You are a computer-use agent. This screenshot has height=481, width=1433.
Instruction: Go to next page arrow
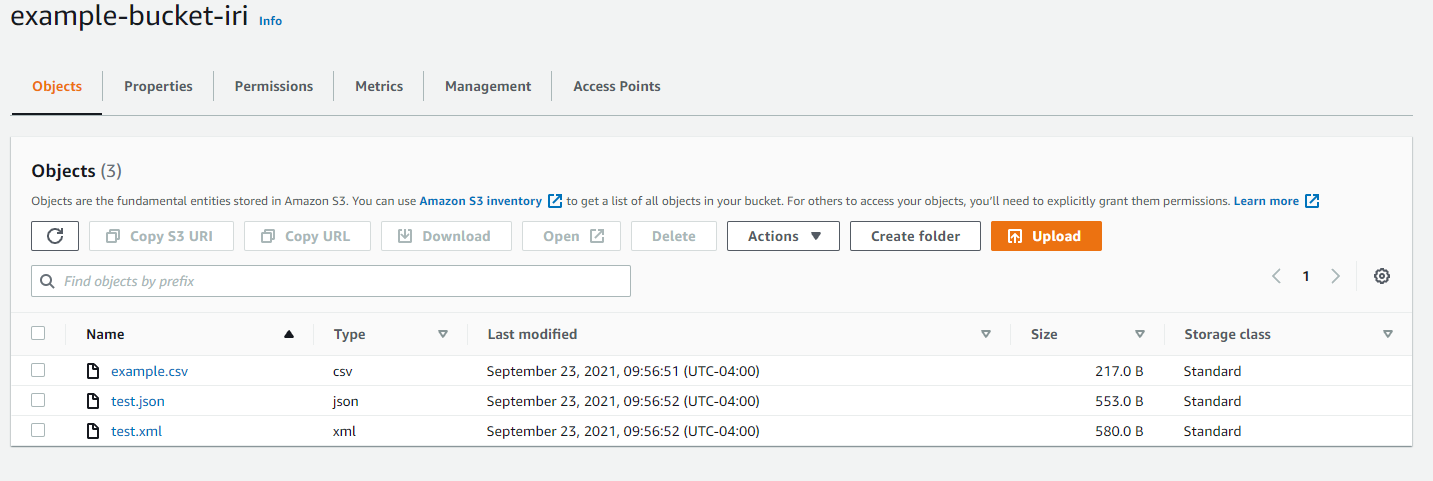click(1335, 277)
